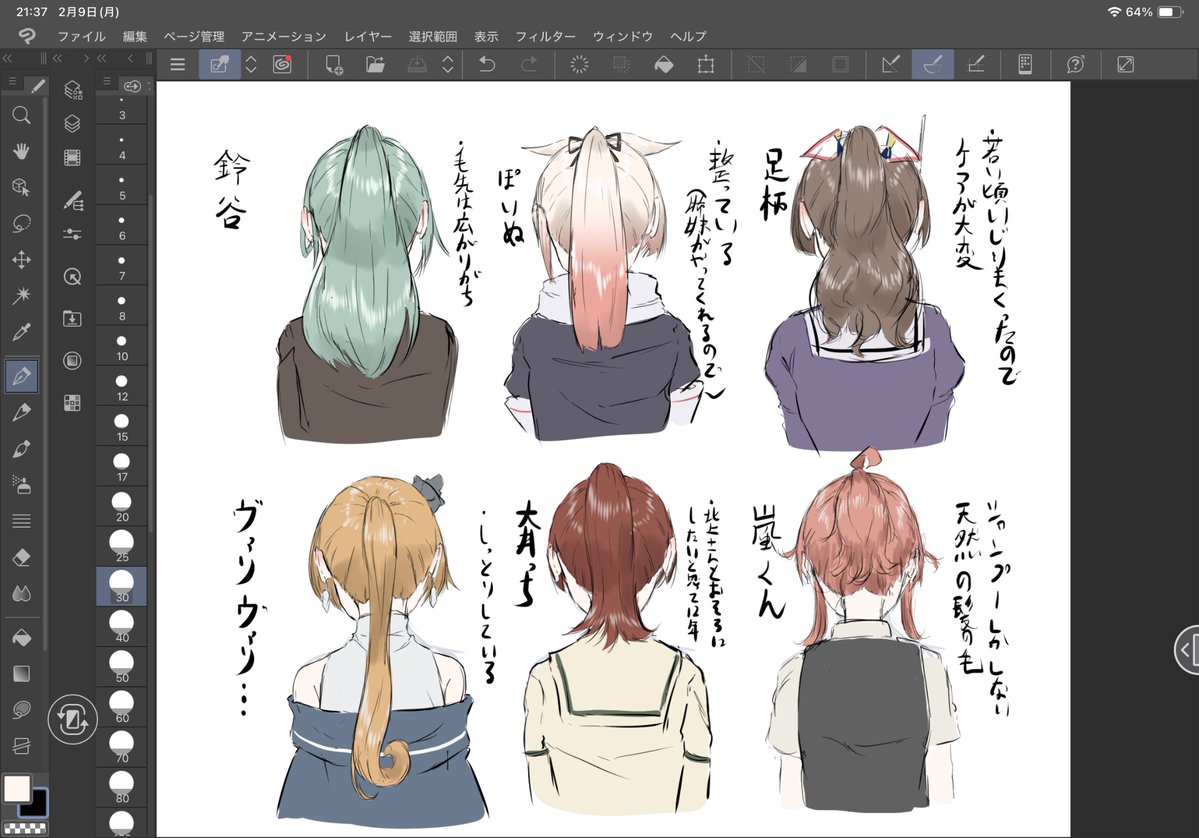Image resolution: width=1199 pixels, height=838 pixels.
Task: Open file with folder icon
Action: coord(375,65)
